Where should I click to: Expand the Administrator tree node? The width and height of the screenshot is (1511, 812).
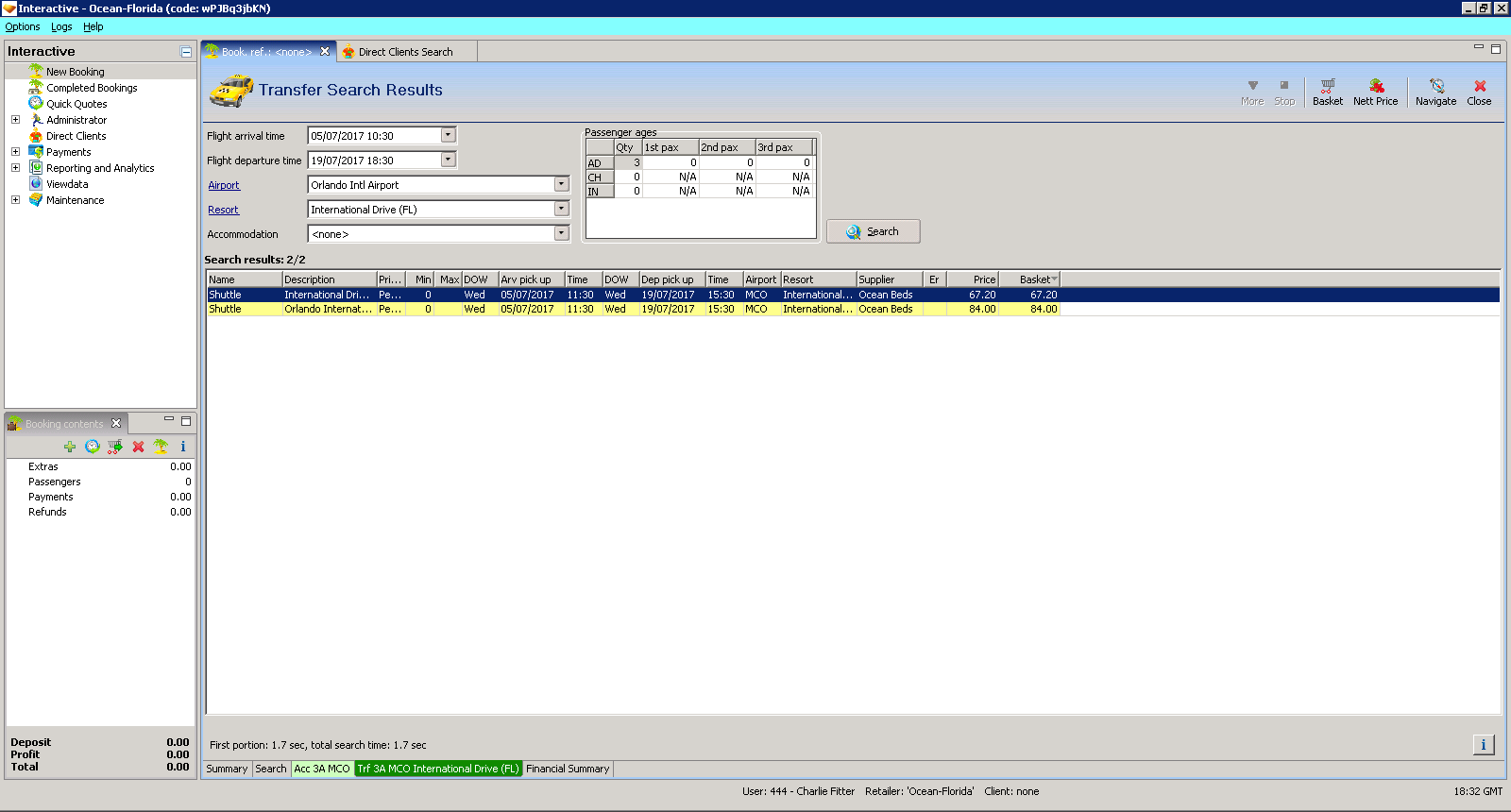[x=15, y=120]
